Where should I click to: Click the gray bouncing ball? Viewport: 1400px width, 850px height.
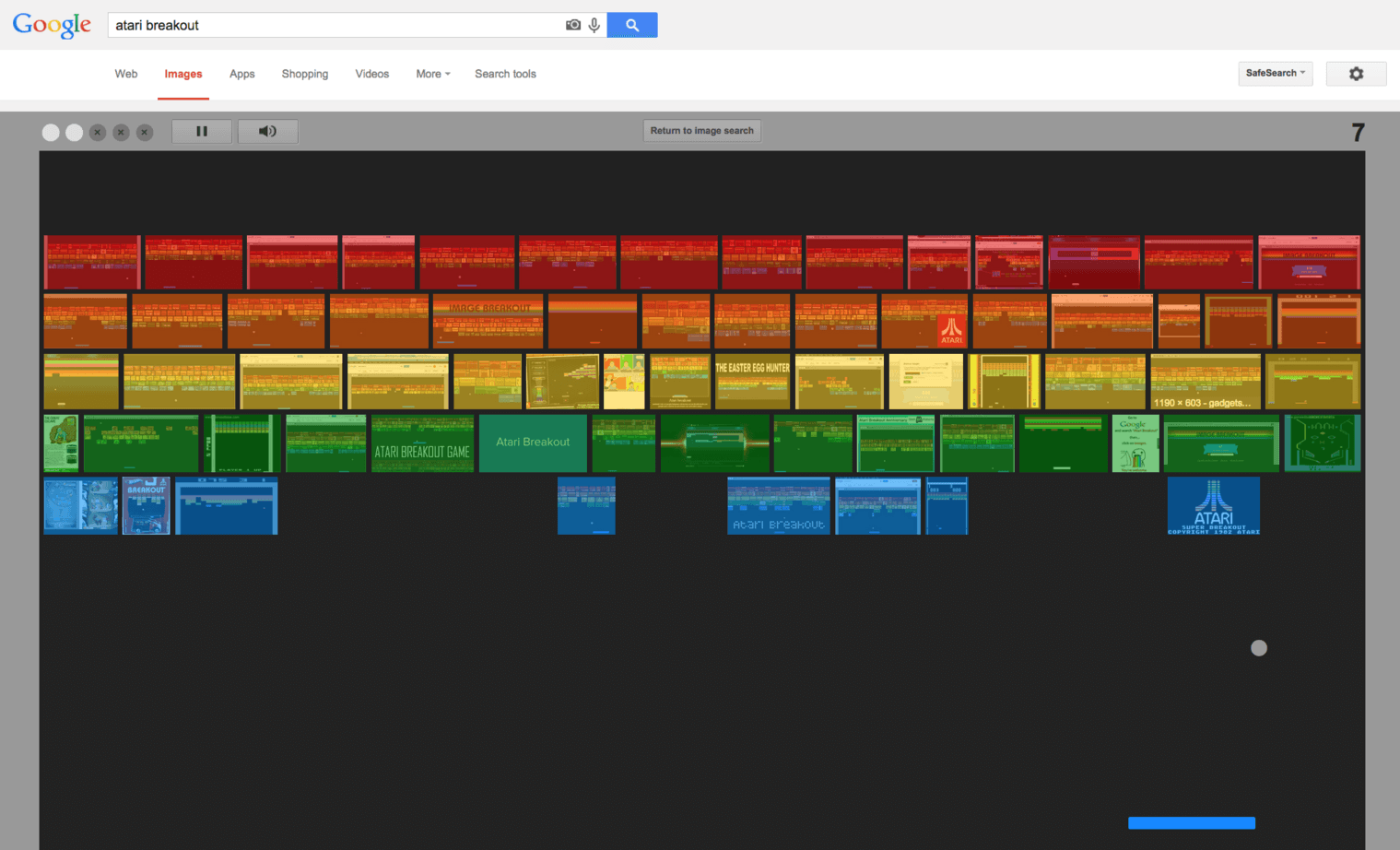point(1259,648)
